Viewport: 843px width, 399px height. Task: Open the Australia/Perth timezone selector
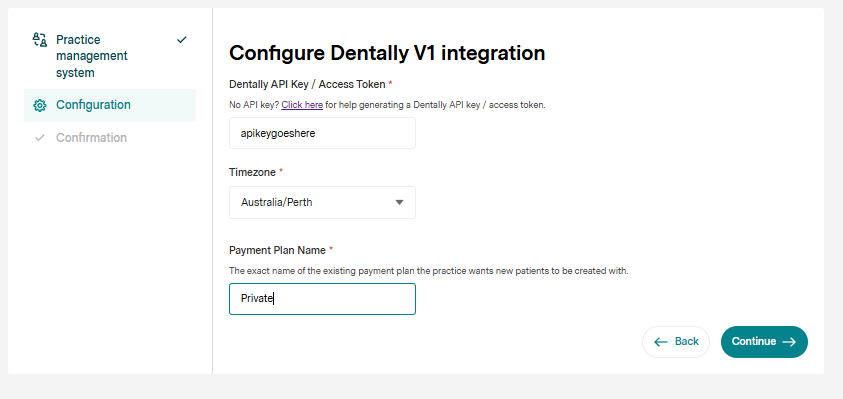tap(322, 203)
